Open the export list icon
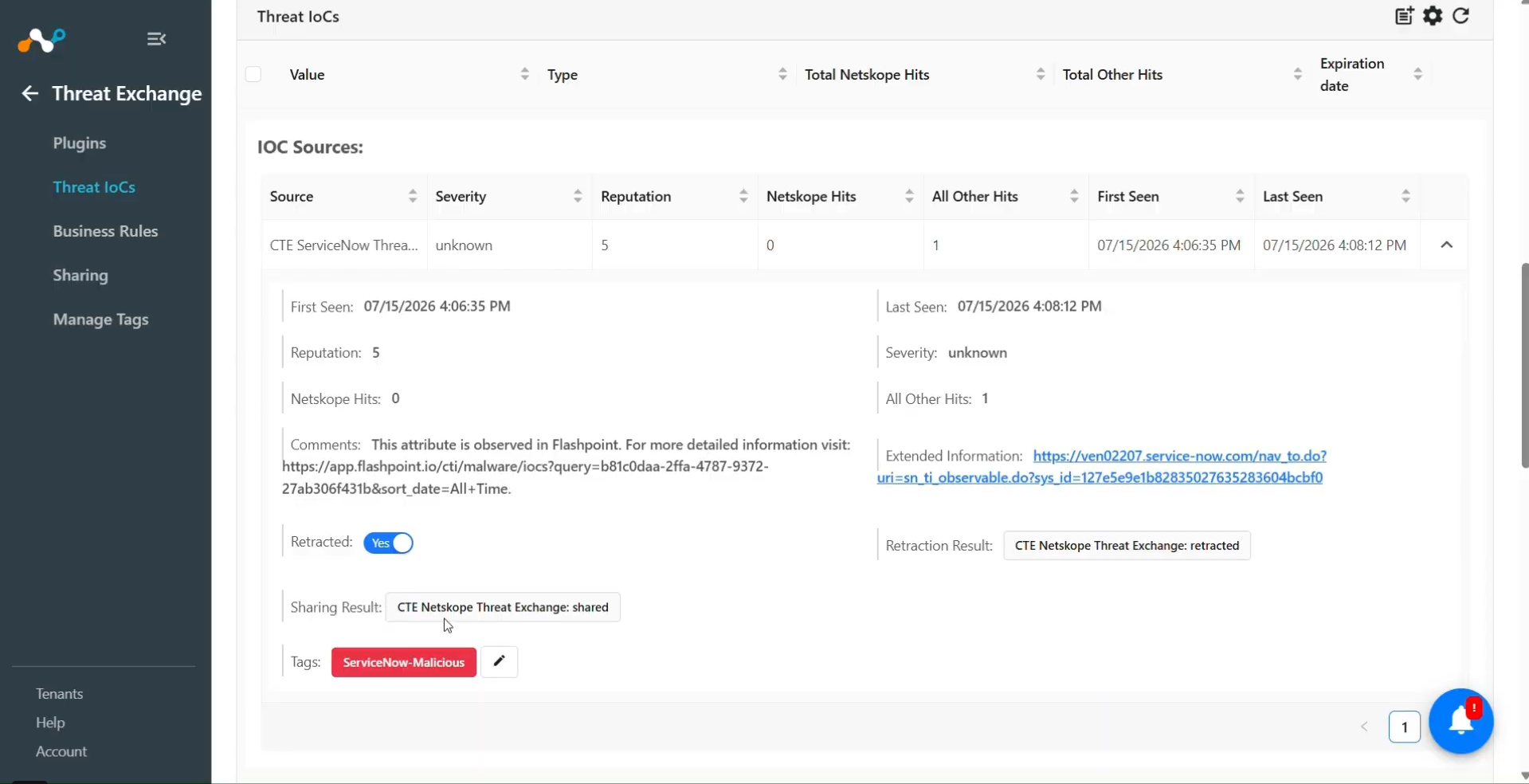1529x784 pixels. (x=1404, y=16)
